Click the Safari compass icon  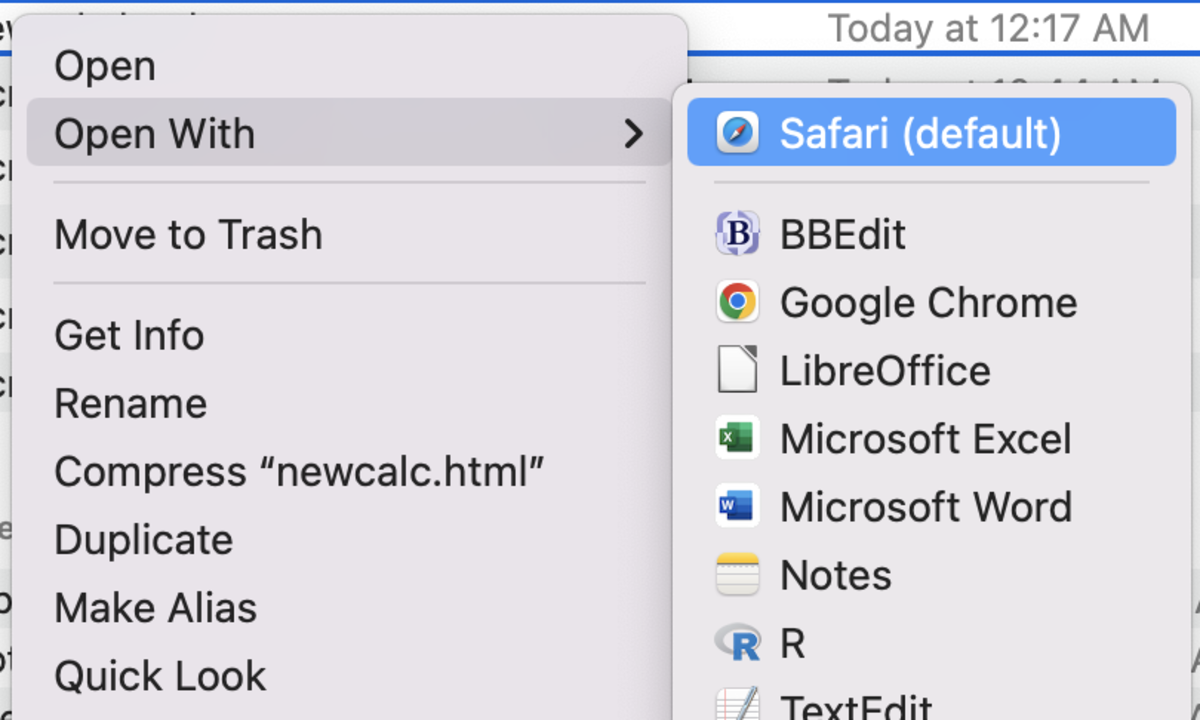pos(737,133)
